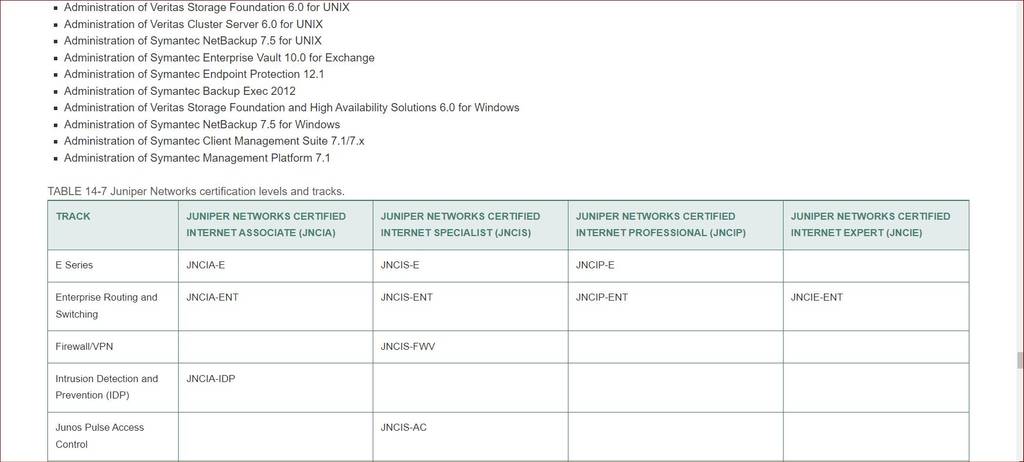Click the Internet Expert (JNCIE) header
Viewport: 1024px width, 462px height.
876,225
